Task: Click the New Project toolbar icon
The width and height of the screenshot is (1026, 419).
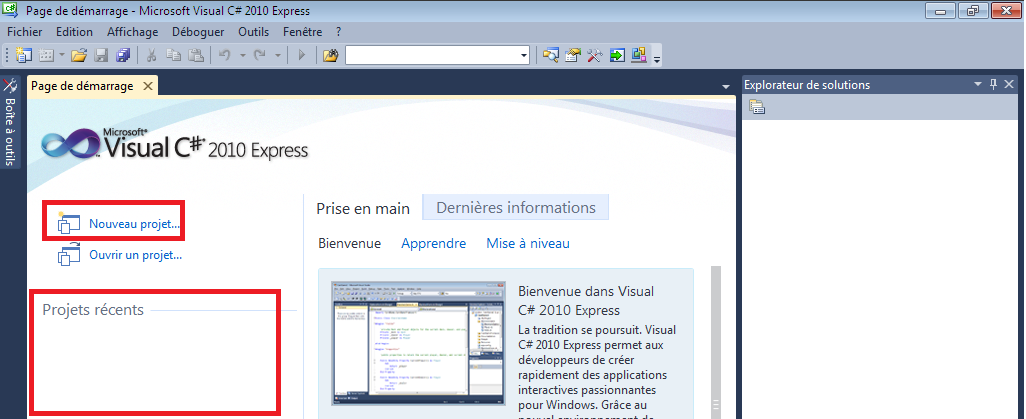Action: tap(24, 56)
